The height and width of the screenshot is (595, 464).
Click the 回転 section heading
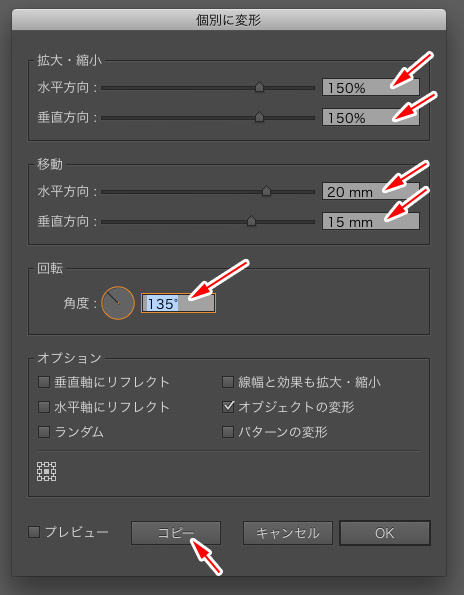click(50, 269)
